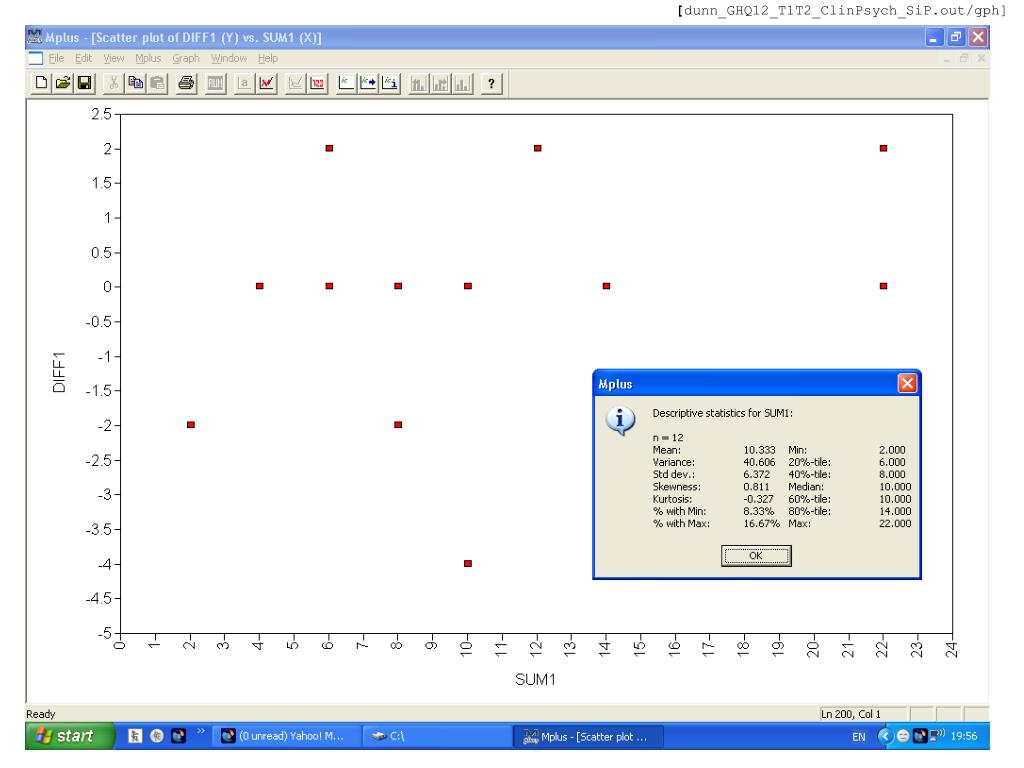Click the red '123' toolbar icon
This screenshot has width=1024, height=768.
coord(317,83)
